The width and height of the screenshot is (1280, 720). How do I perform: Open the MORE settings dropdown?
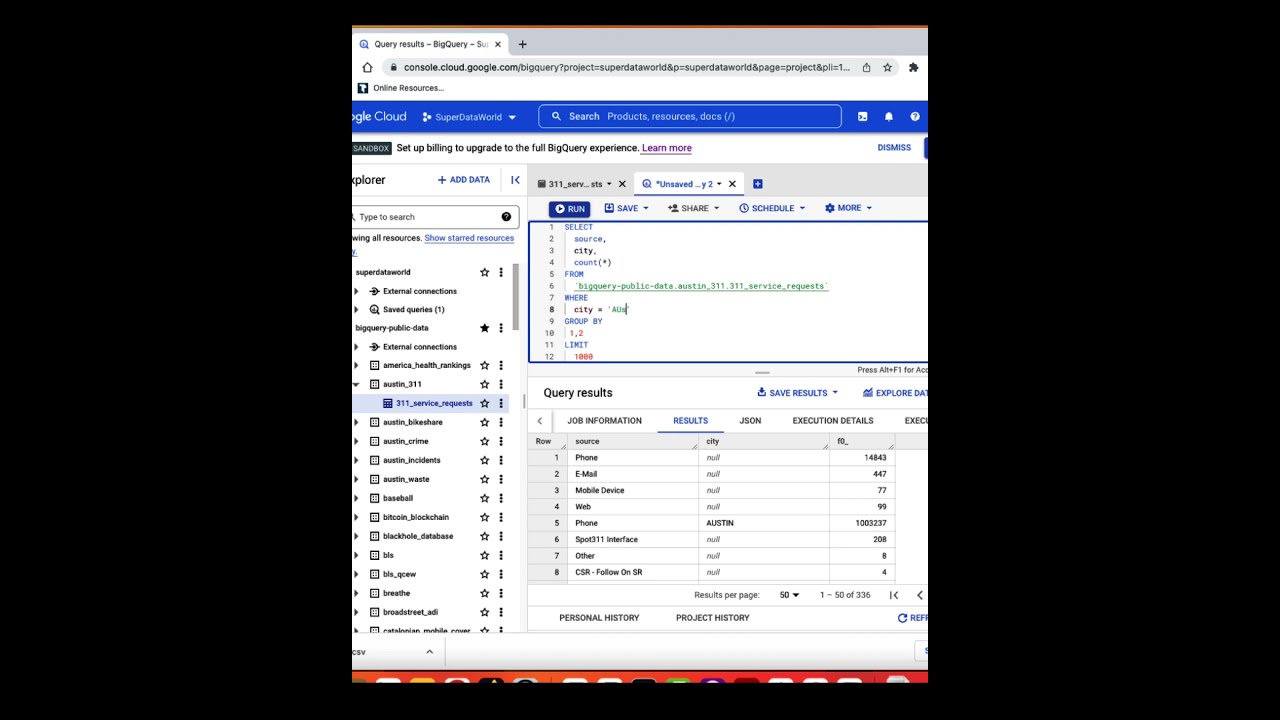tap(849, 208)
